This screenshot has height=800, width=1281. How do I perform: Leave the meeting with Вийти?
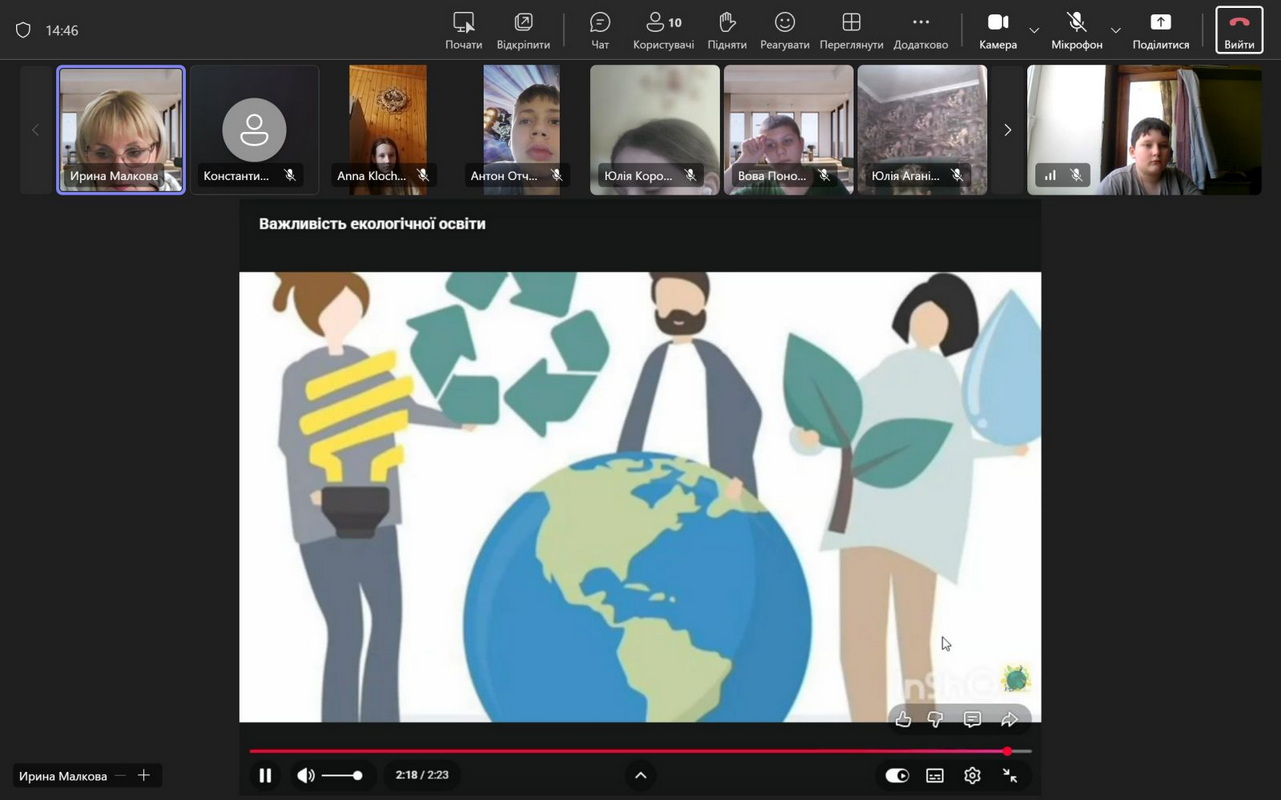pos(1239,30)
